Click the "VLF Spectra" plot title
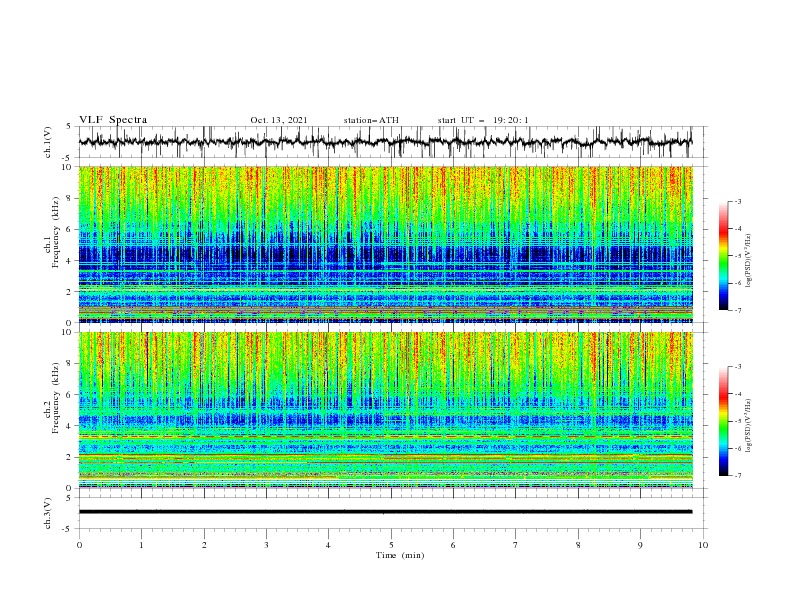Viewport: 792px width, 612px height. (x=113, y=120)
